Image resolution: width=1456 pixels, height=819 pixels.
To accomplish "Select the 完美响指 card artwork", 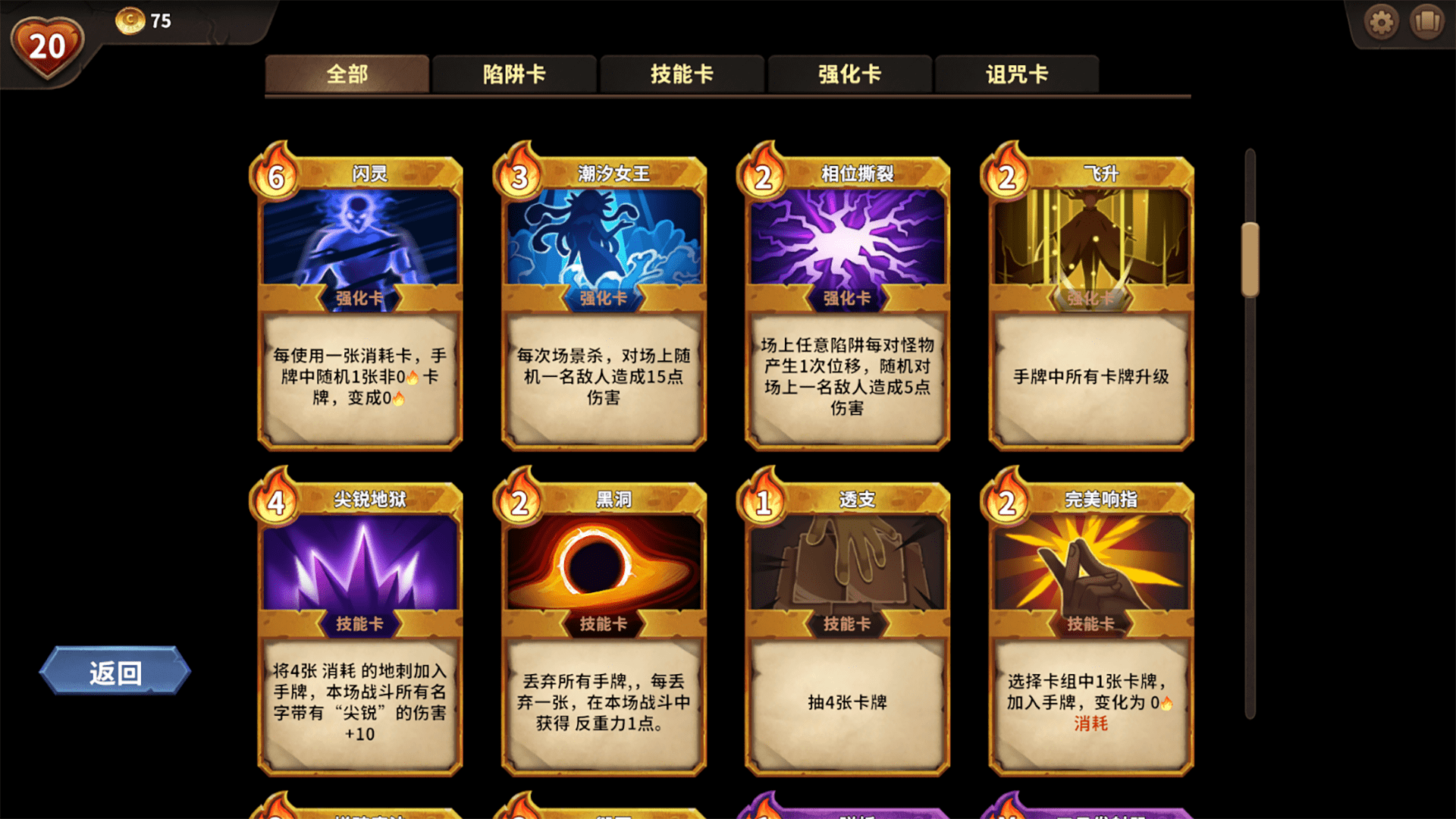I will (1091, 562).
